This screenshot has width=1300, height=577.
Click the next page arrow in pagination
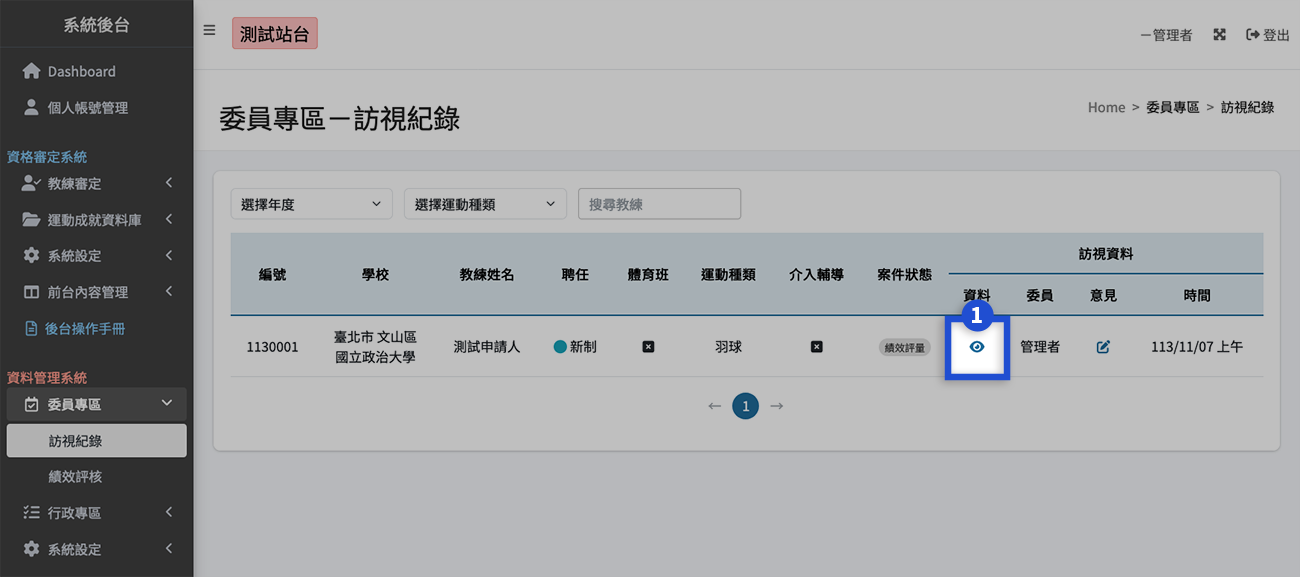coord(777,406)
